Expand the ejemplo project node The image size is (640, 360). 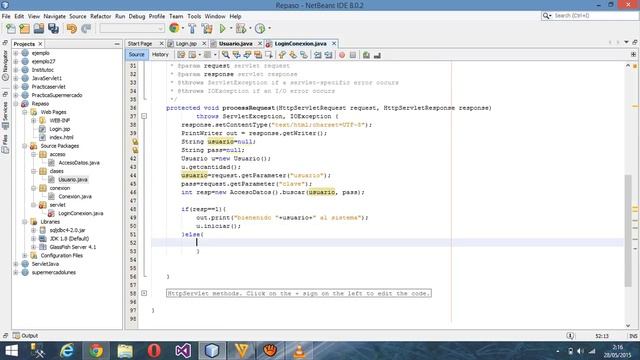(x=16, y=53)
